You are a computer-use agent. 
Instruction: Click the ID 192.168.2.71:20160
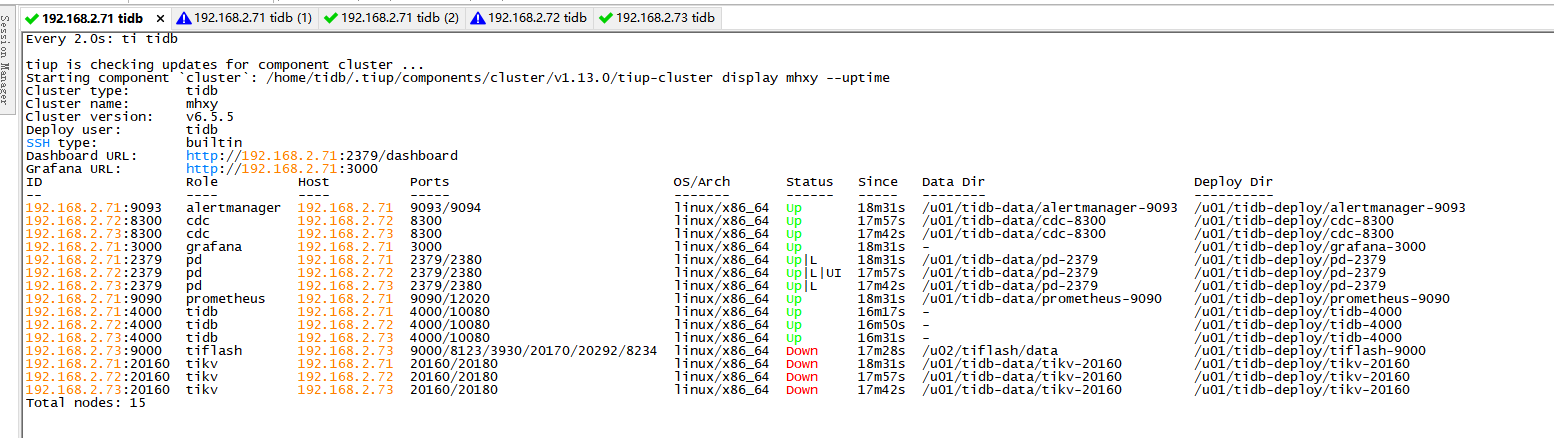click(98, 364)
